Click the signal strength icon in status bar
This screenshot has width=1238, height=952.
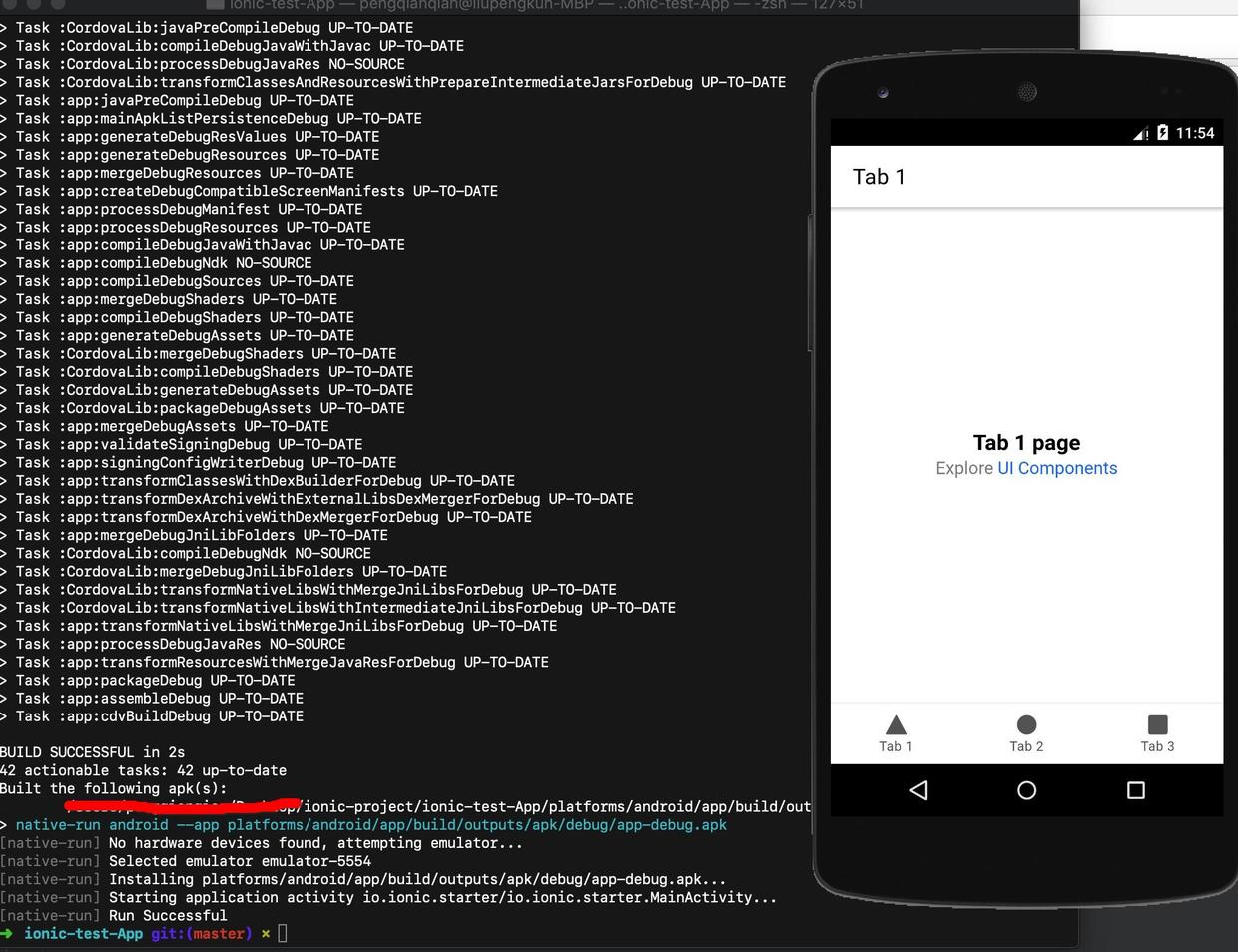coord(1141,133)
